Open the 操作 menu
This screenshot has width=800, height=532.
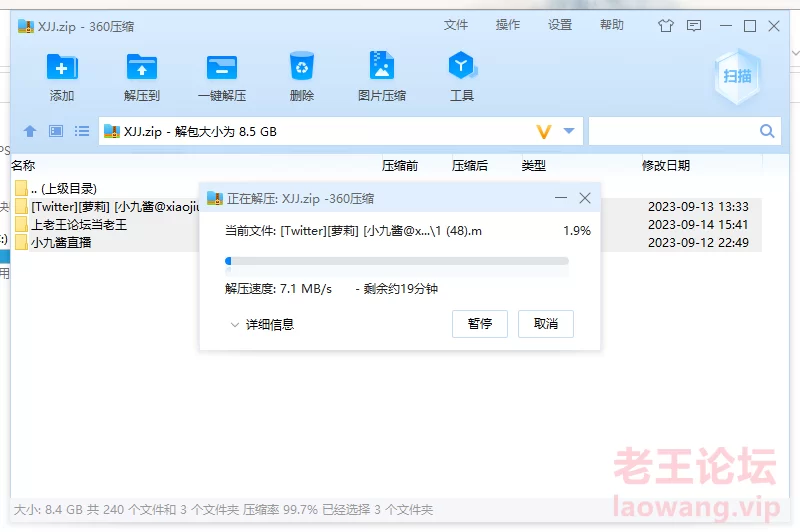(x=508, y=25)
